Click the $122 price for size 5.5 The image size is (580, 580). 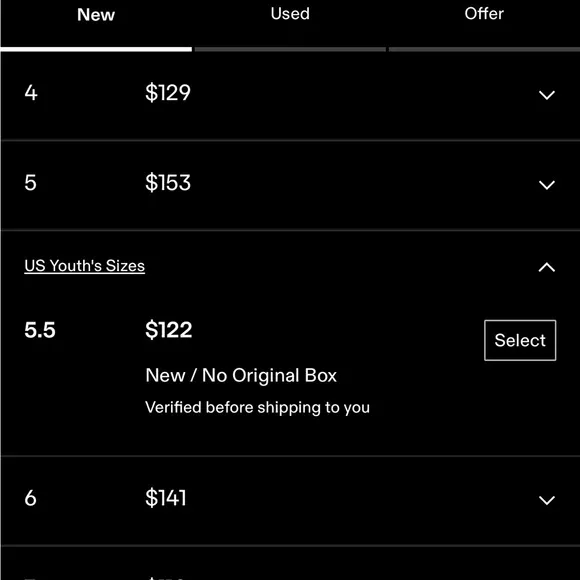169,330
